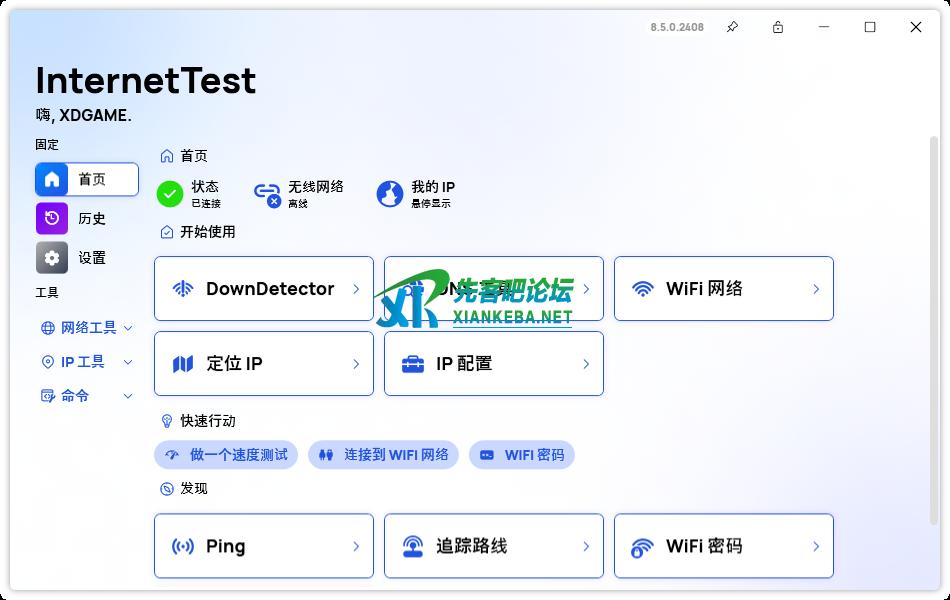The image size is (950, 600).
Task: Expand the Commands section
Action: [87, 396]
